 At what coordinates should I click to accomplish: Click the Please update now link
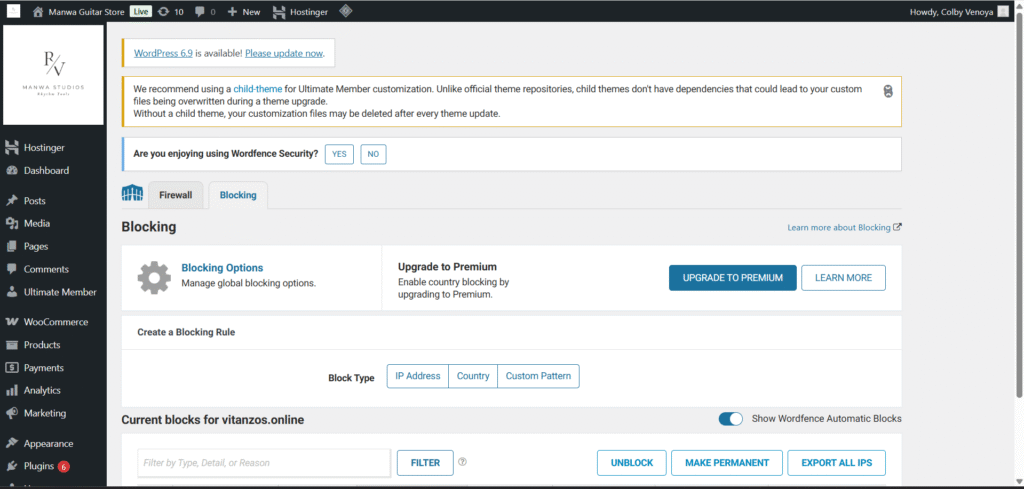[284, 53]
